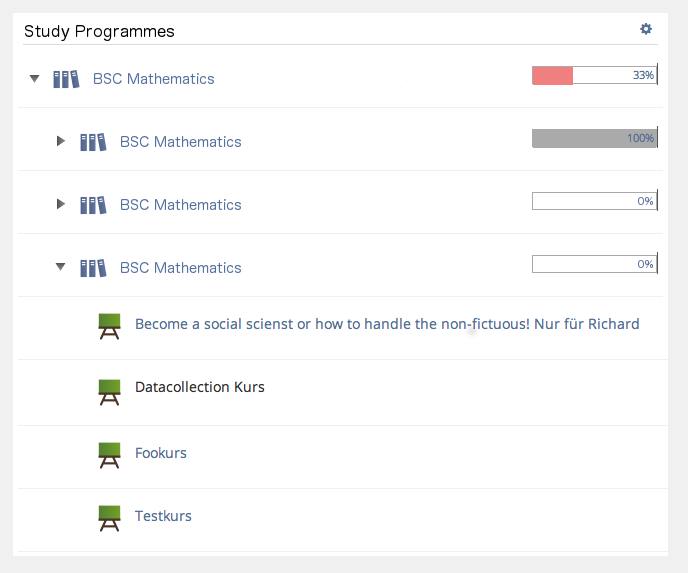The width and height of the screenshot is (688, 573).
Task: Click books icon of expanded 0% sub-programme
Action: click(93, 268)
